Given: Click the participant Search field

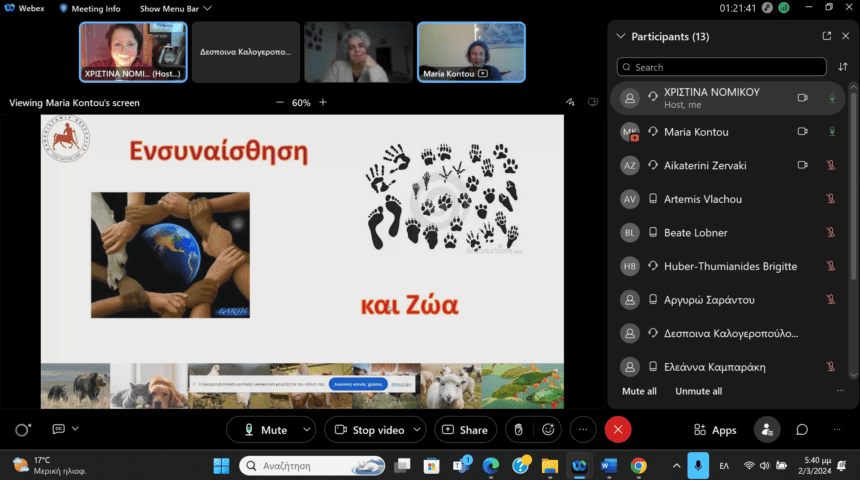Looking at the screenshot, I should pos(721,67).
